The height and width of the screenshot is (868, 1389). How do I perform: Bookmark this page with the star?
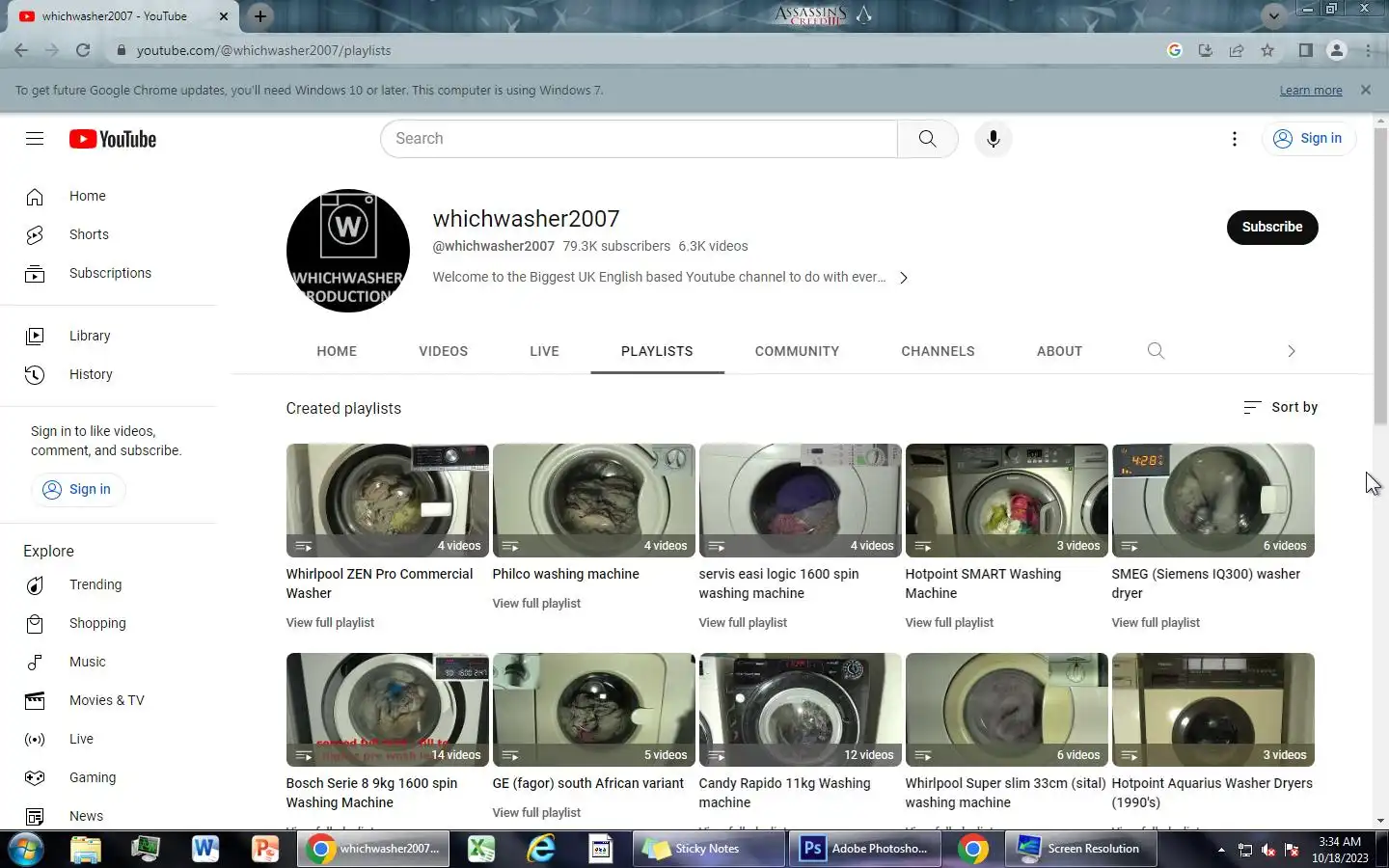point(1267,50)
